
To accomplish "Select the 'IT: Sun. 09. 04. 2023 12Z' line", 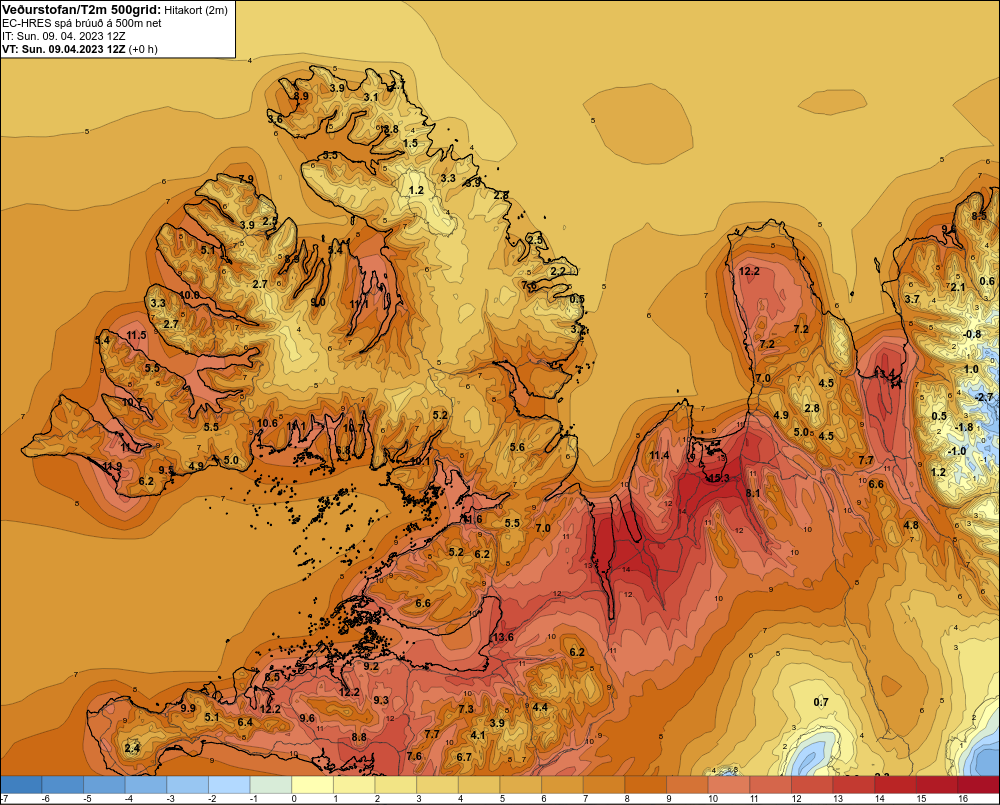I will tap(64, 36).
